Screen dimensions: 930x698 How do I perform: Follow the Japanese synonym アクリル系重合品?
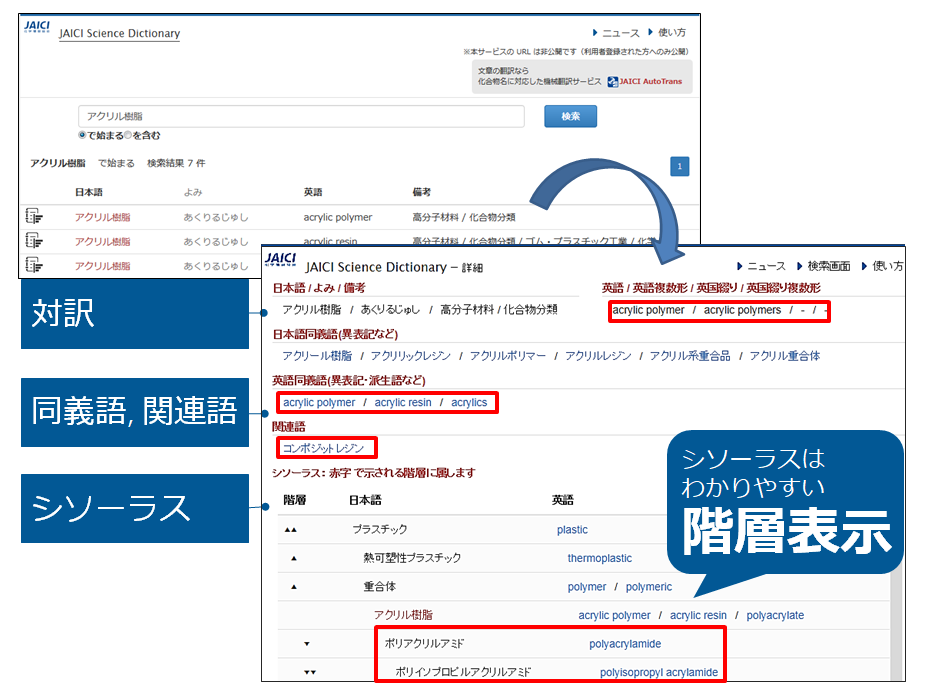[x=690, y=356]
